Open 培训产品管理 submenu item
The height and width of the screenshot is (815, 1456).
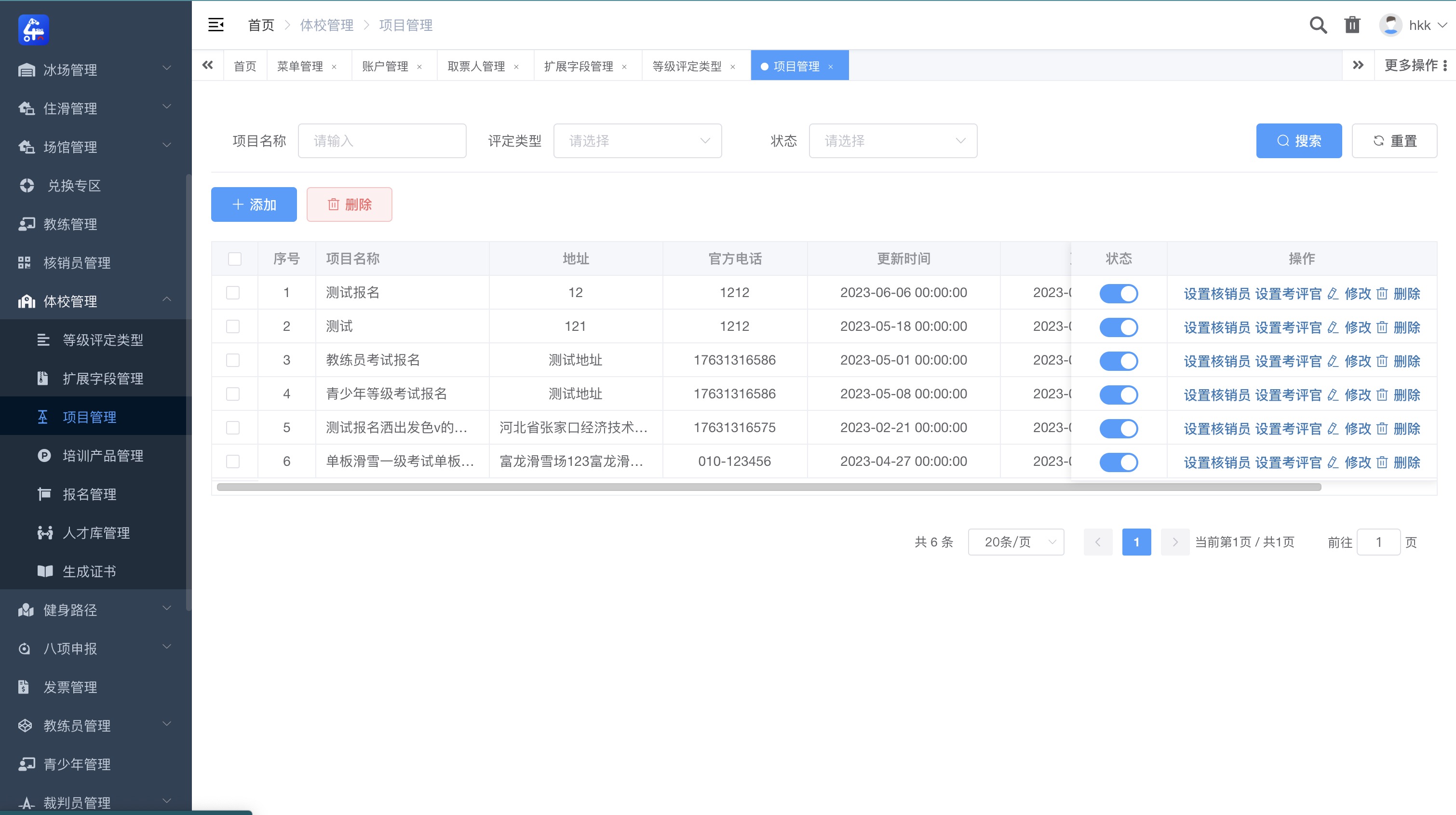coord(93,456)
